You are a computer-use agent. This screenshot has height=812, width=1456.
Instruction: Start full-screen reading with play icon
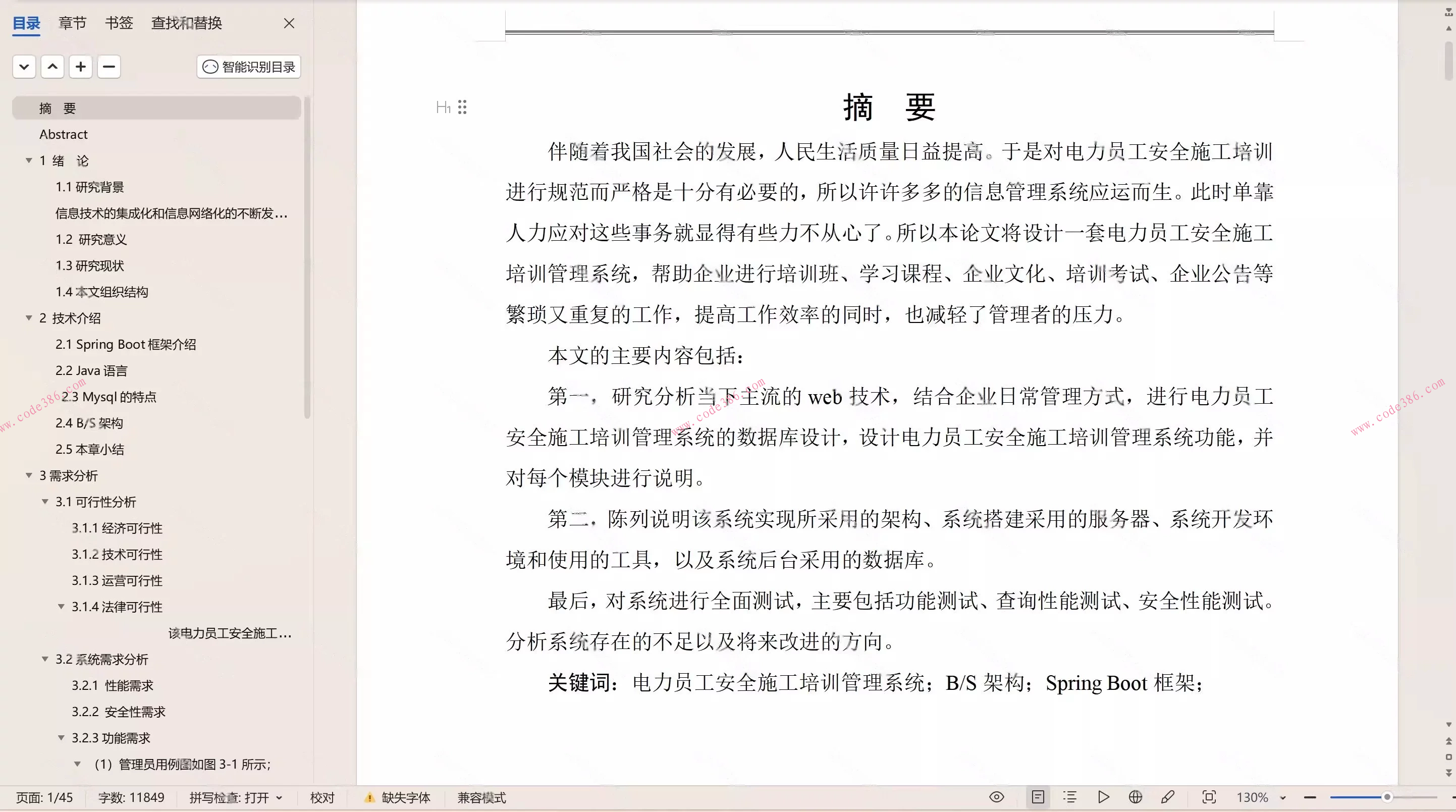[1103, 797]
